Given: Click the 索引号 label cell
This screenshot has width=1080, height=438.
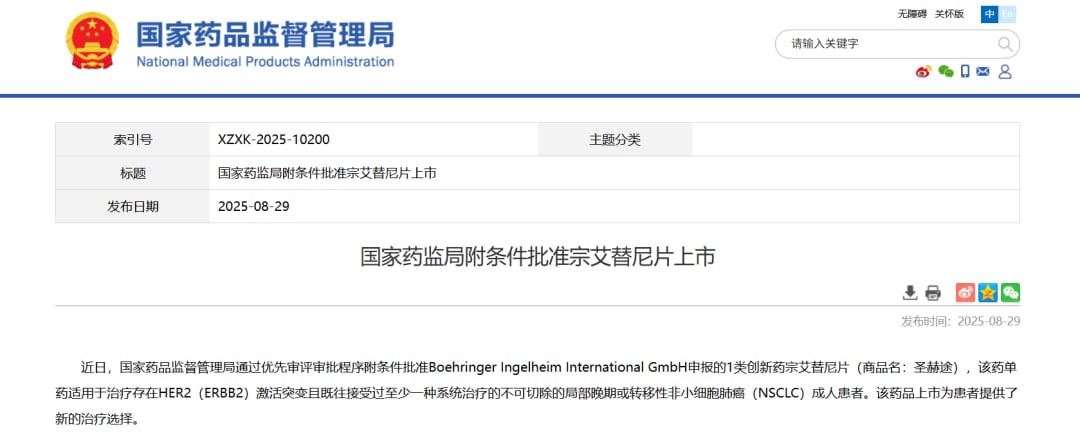Looking at the screenshot, I should pos(132,140).
